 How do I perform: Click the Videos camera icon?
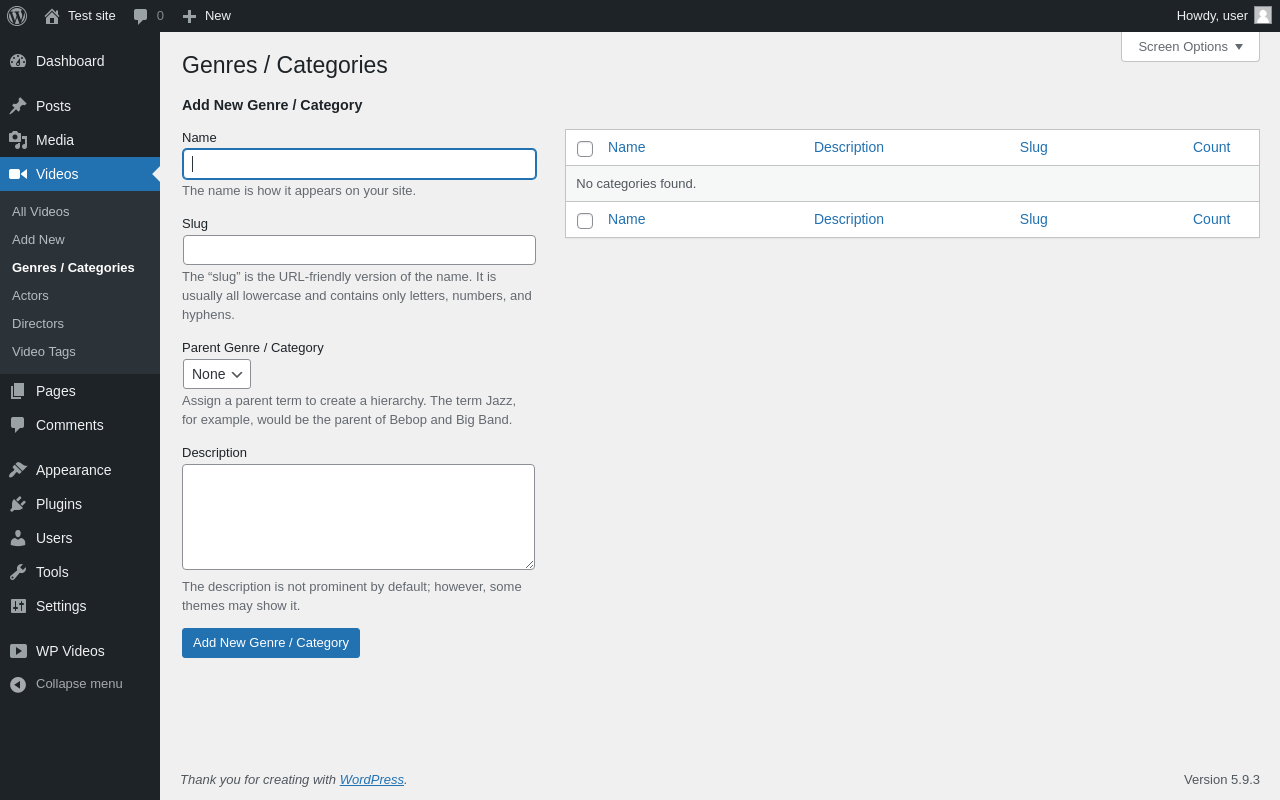coord(18,174)
